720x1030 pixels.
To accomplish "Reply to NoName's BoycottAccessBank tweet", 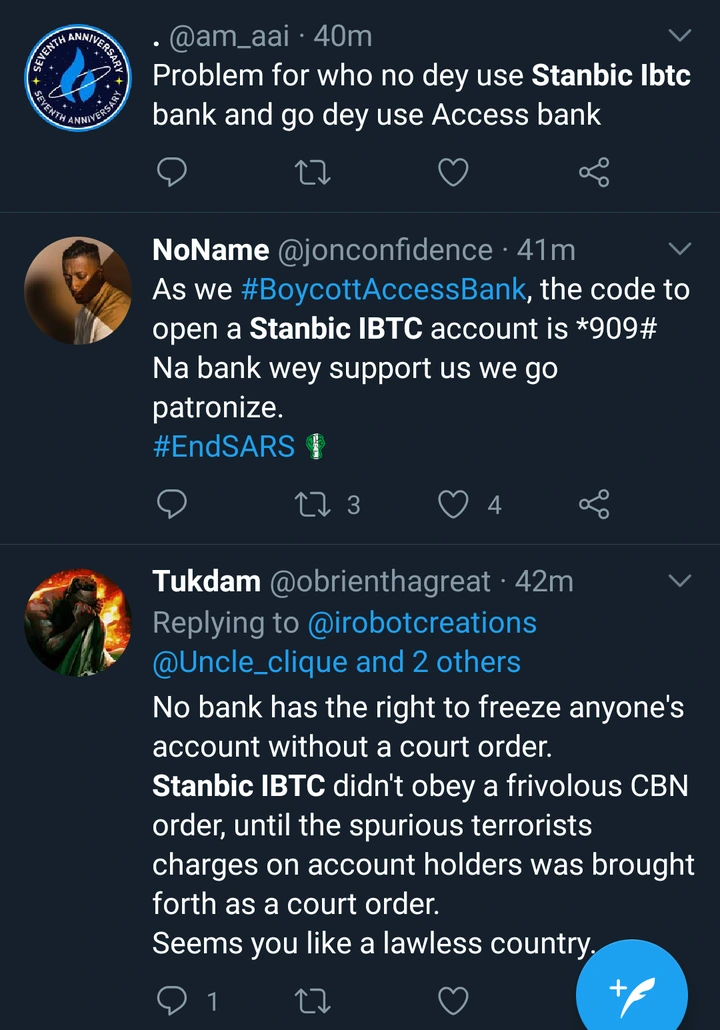I will (173, 505).
